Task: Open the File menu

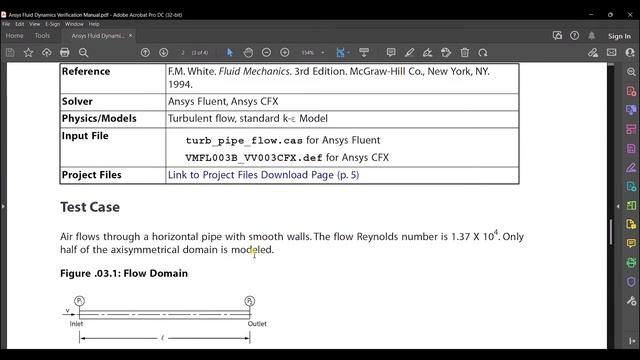Action: [x=6, y=24]
